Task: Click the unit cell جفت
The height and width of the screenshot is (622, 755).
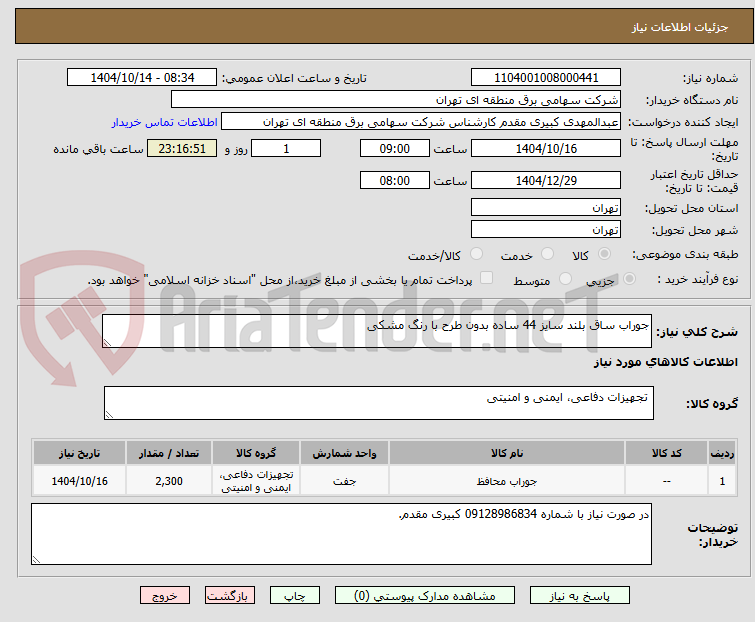Action: click(x=344, y=480)
